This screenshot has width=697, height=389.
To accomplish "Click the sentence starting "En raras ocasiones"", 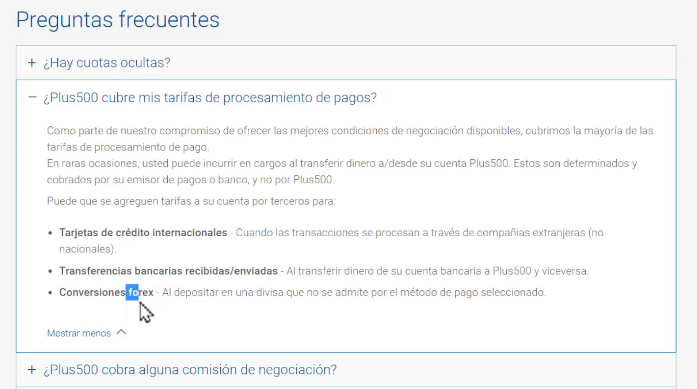I will click(342, 171).
